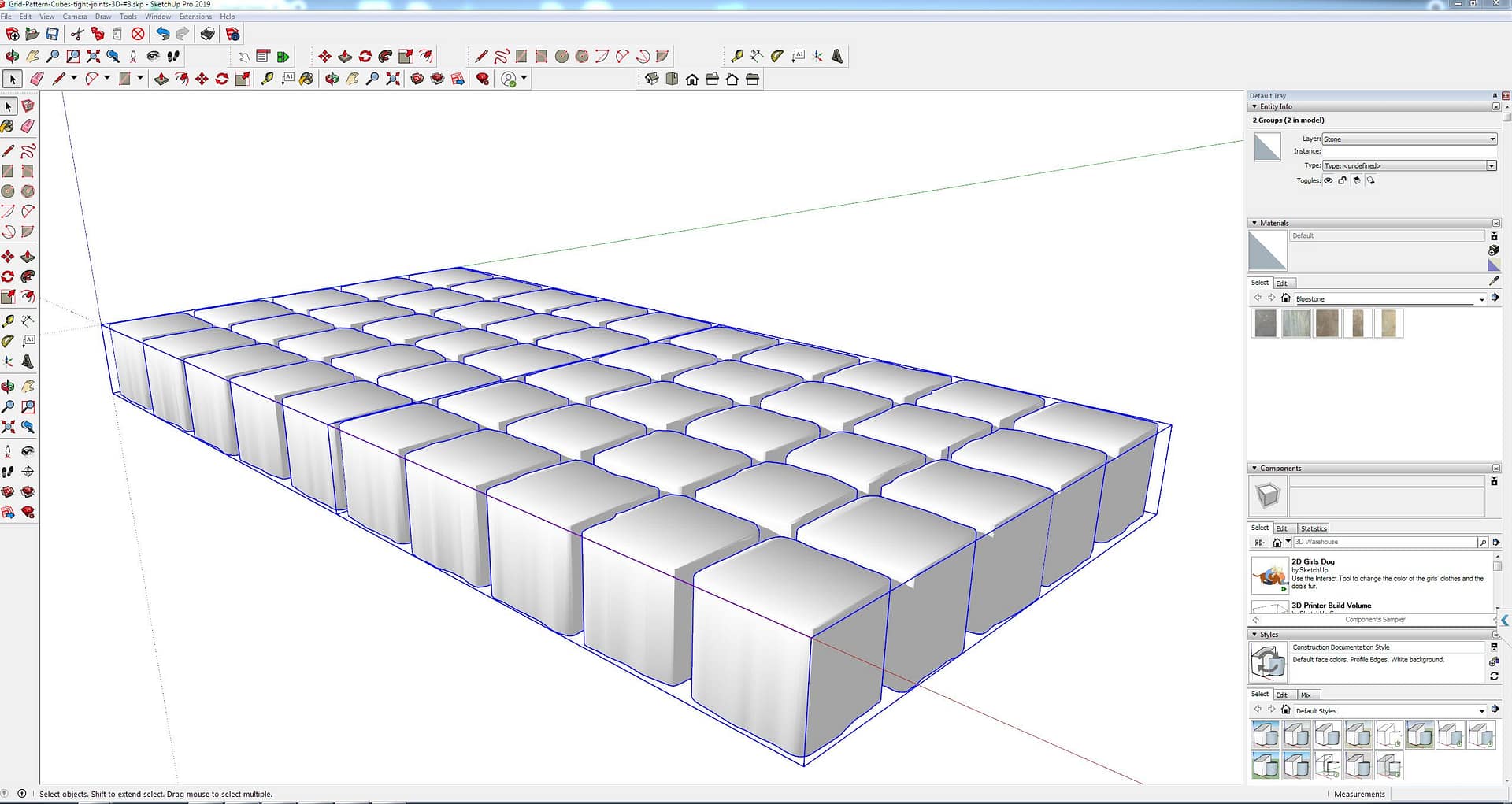This screenshot has height=804, width=1512.
Task: Switch to the Statistics tab in Components
Action: (x=1314, y=528)
